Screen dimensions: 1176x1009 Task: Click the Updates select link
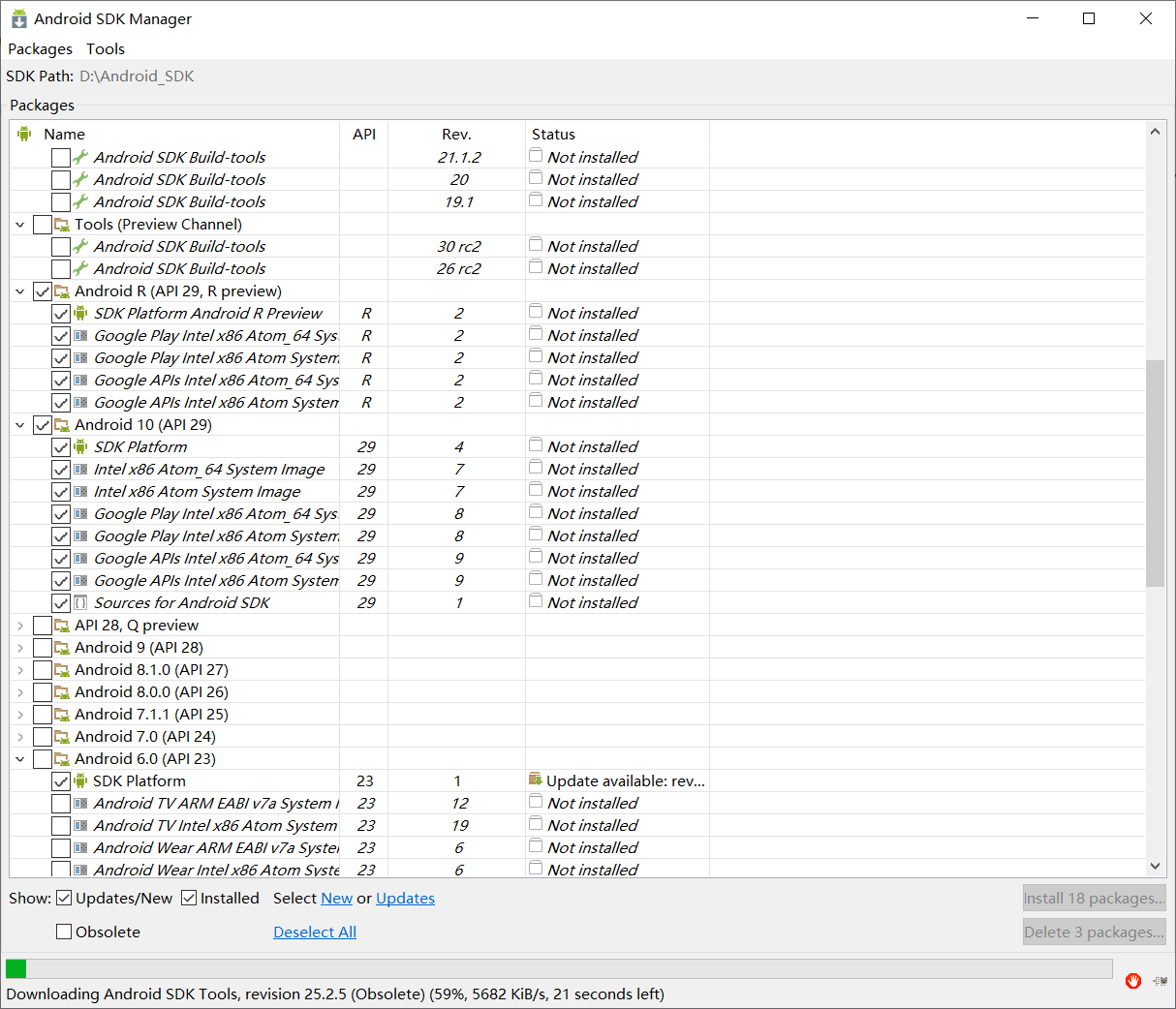click(405, 898)
